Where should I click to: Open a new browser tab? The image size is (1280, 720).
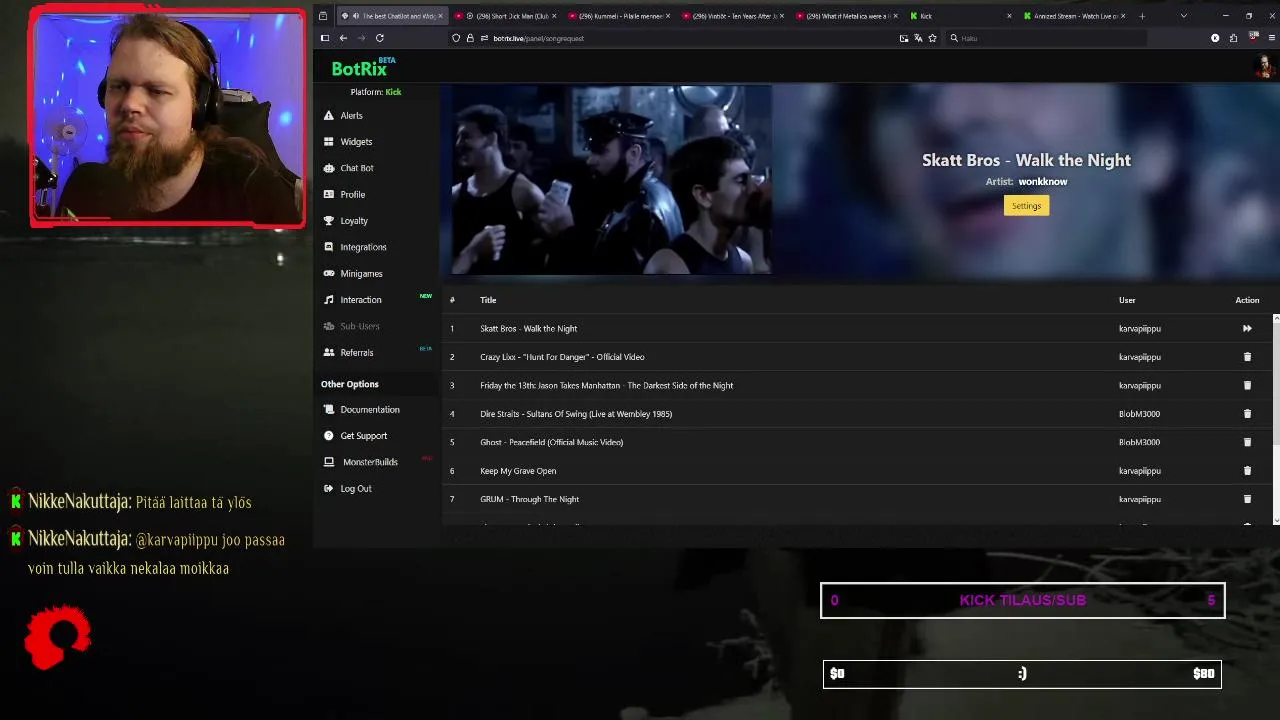click(x=1142, y=16)
